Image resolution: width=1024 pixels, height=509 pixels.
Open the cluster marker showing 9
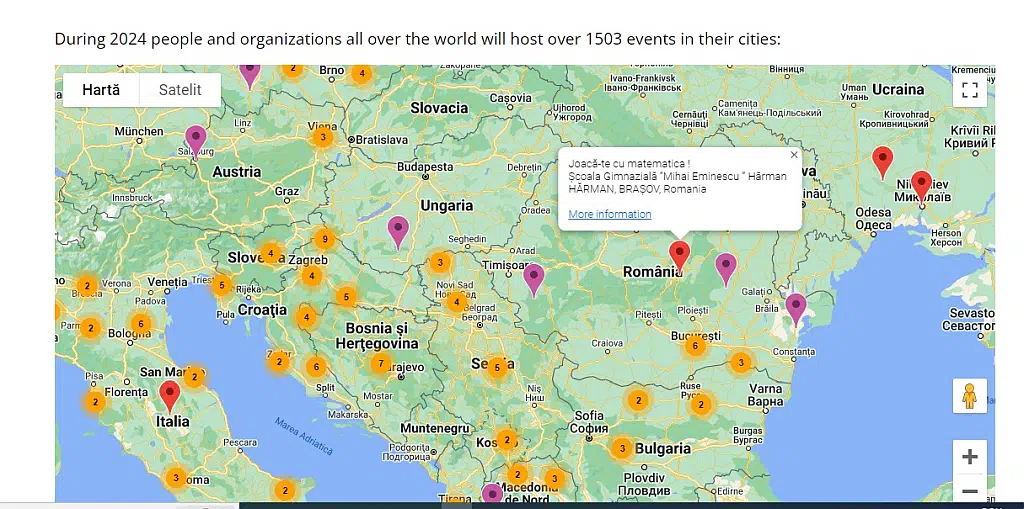pos(325,239)
